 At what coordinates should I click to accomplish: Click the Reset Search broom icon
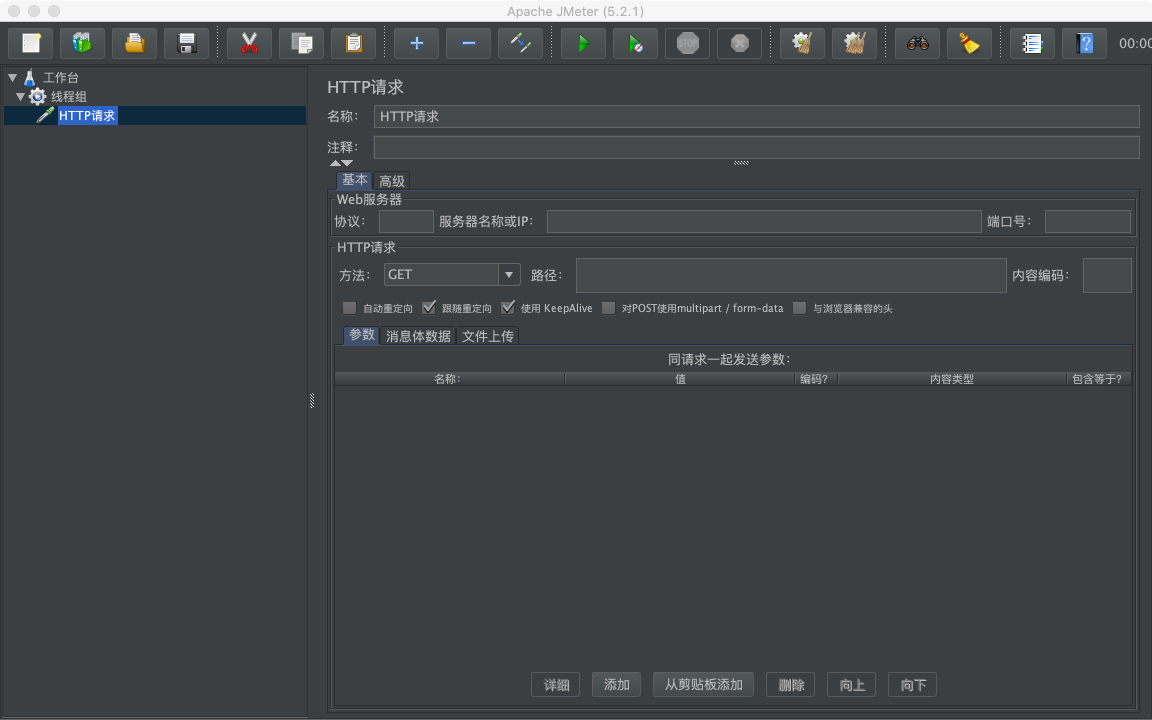(970, 43)
